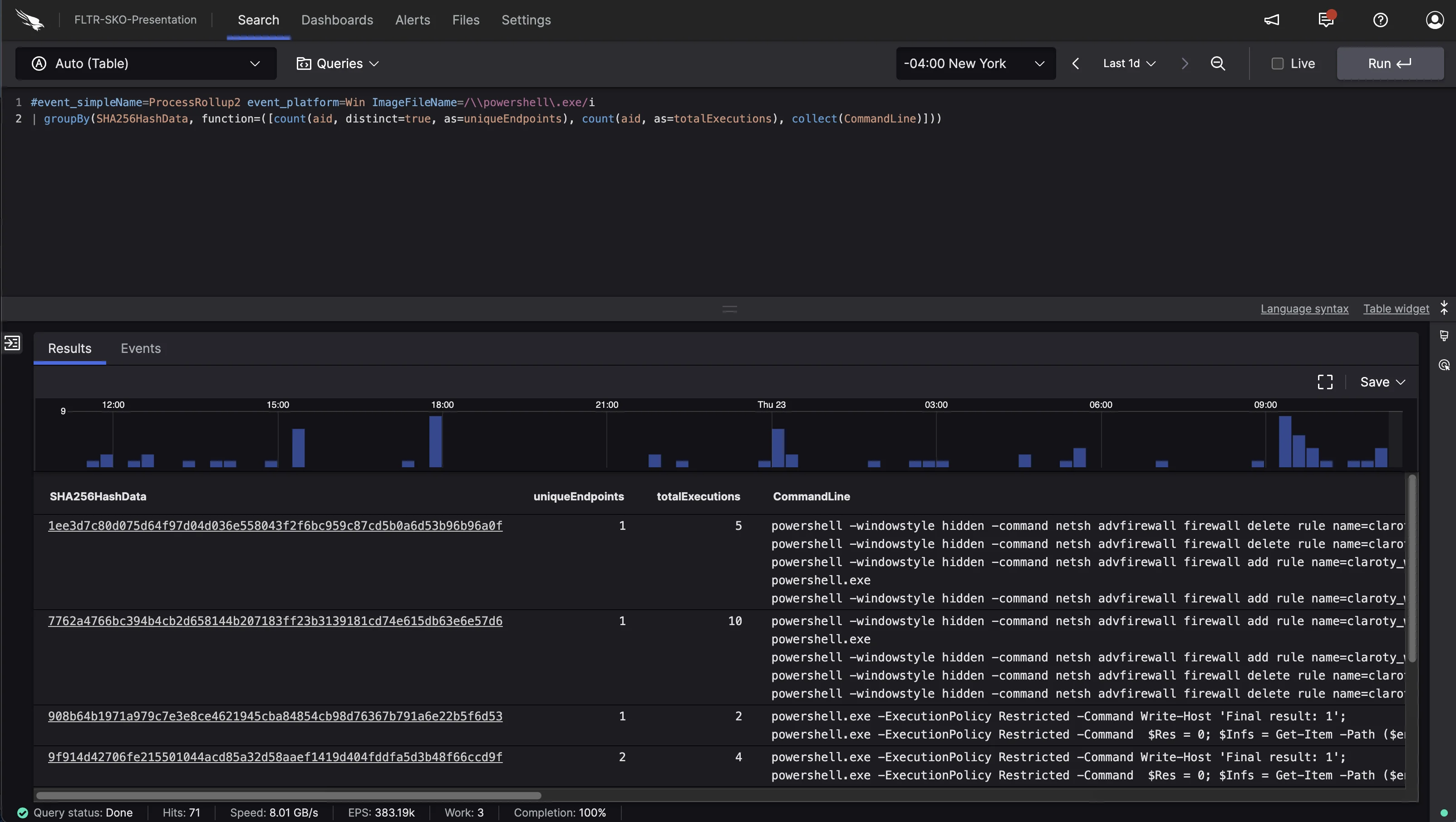Select the Results tab

(x=69, y=348)
